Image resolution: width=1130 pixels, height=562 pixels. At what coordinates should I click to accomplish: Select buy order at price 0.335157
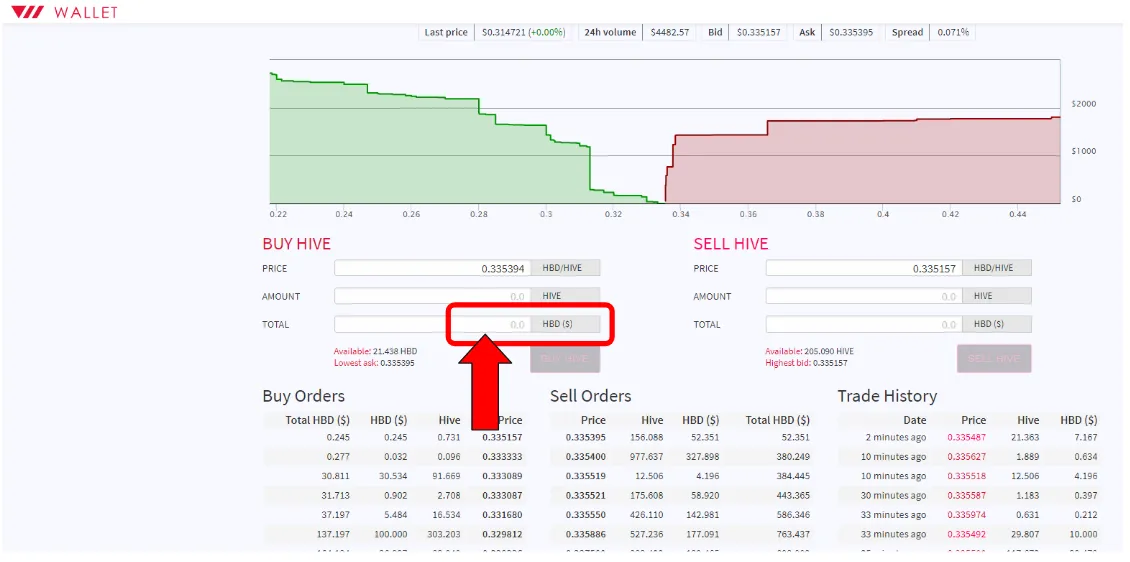394,437
